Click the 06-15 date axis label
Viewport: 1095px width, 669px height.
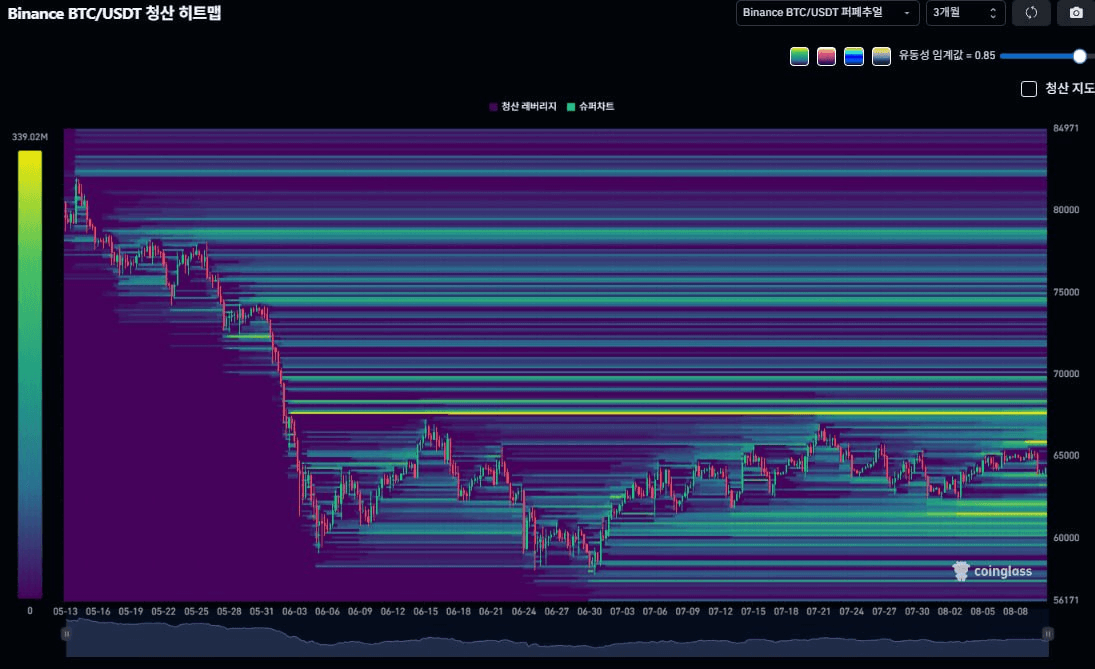tap(425, 611)
